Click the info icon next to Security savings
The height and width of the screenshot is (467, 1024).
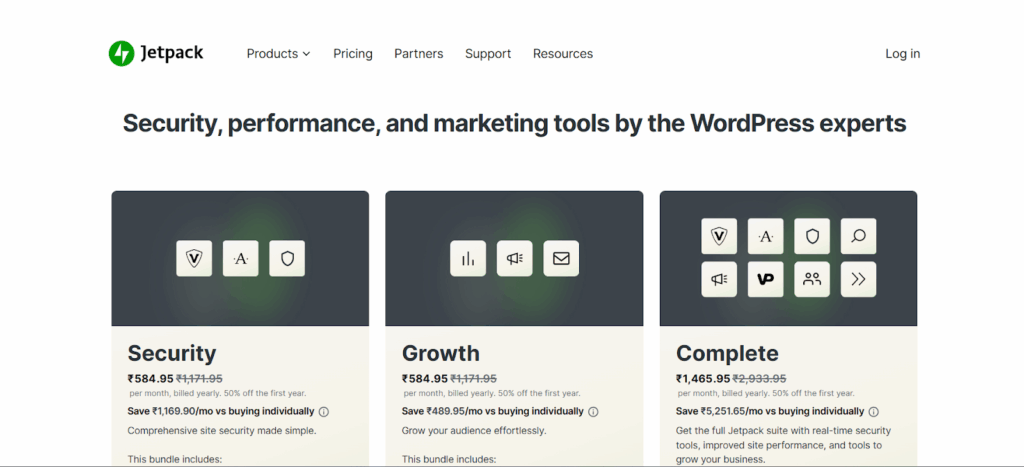pyautogui.click(x=324, y=412)
